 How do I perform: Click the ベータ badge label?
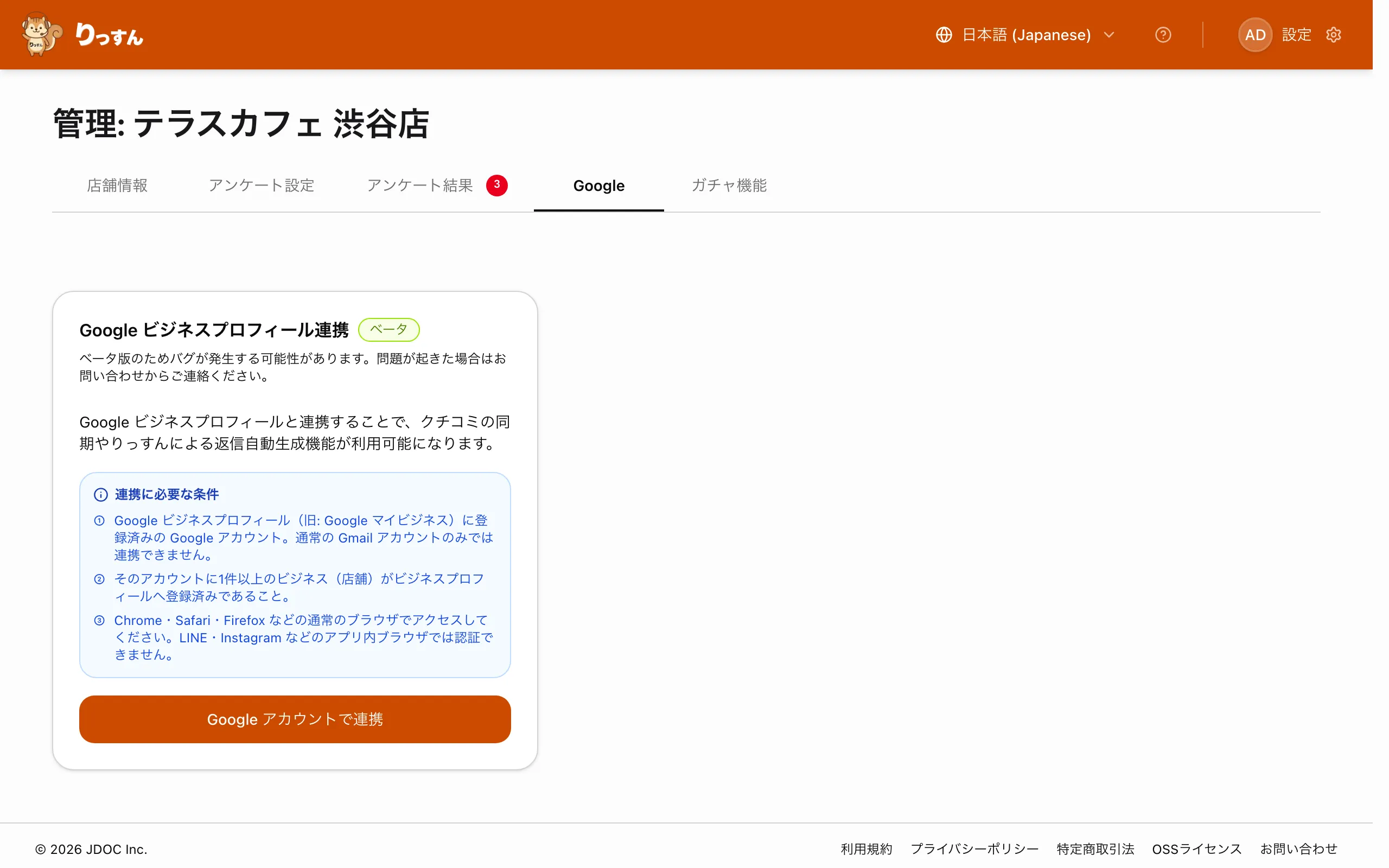388,329
